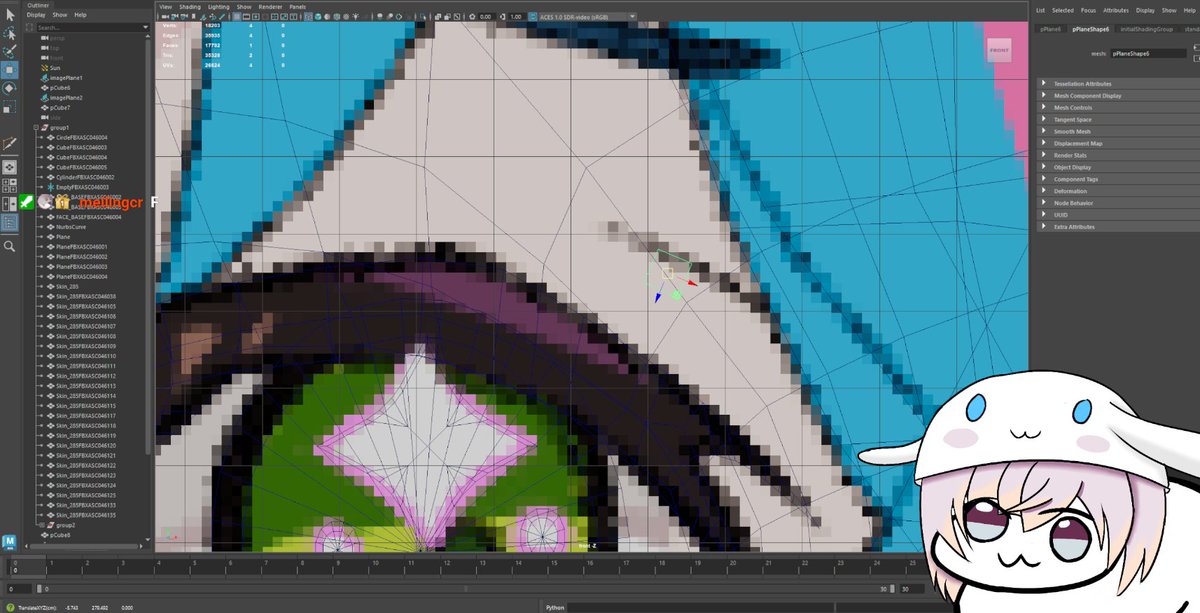Click the viewport gamma value field

515,17
